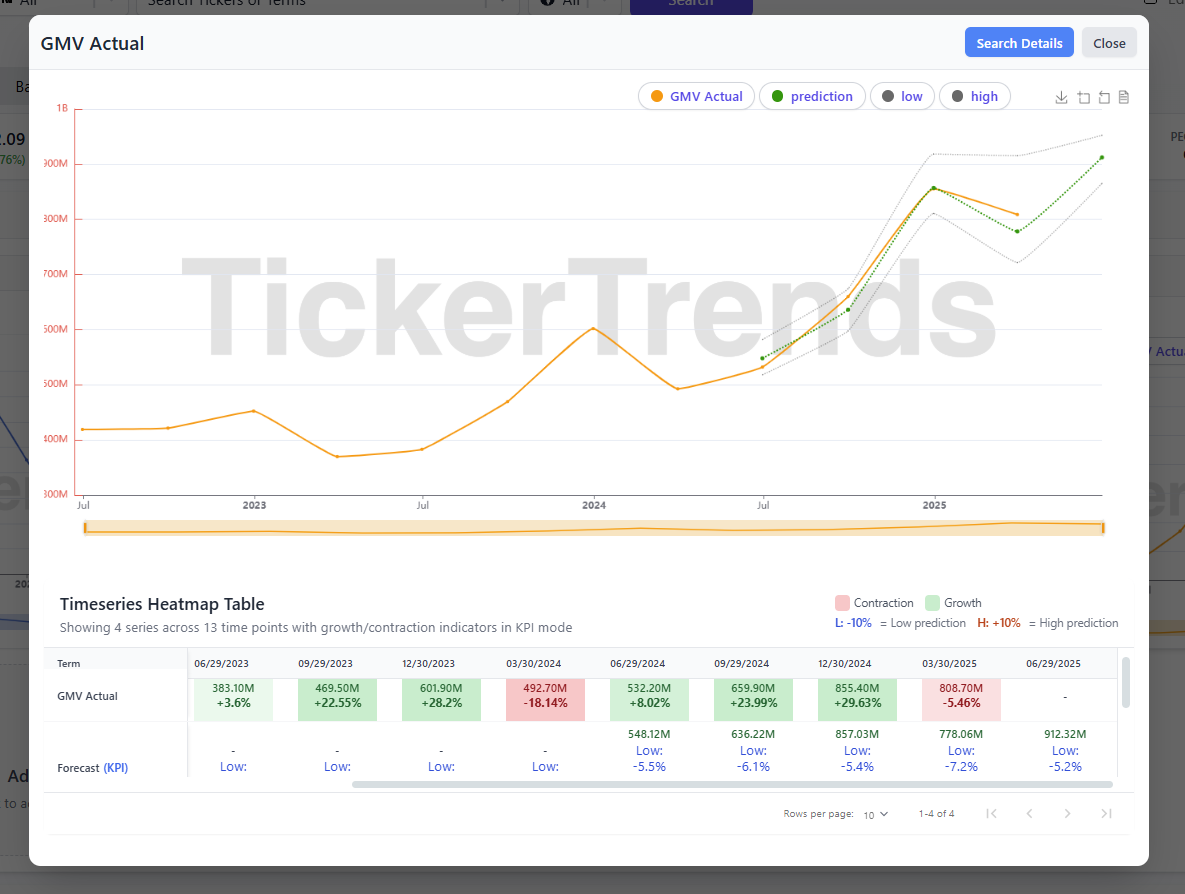This screenshot has width=1185, height=894.
Task: Go to next table page
Action: pyautogui.click(x=1067, y=813)
